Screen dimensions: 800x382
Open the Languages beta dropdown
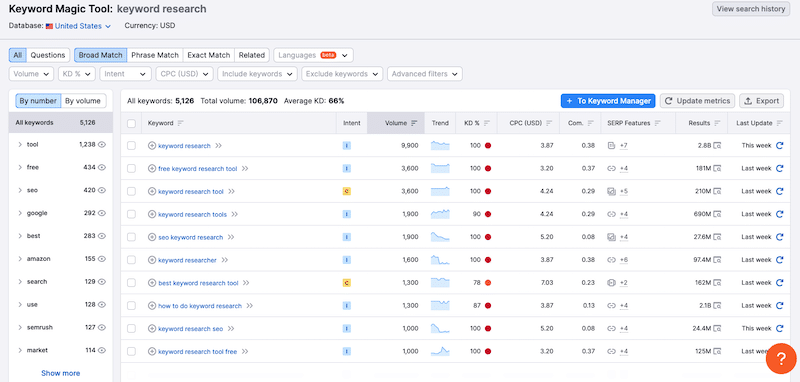313,55
